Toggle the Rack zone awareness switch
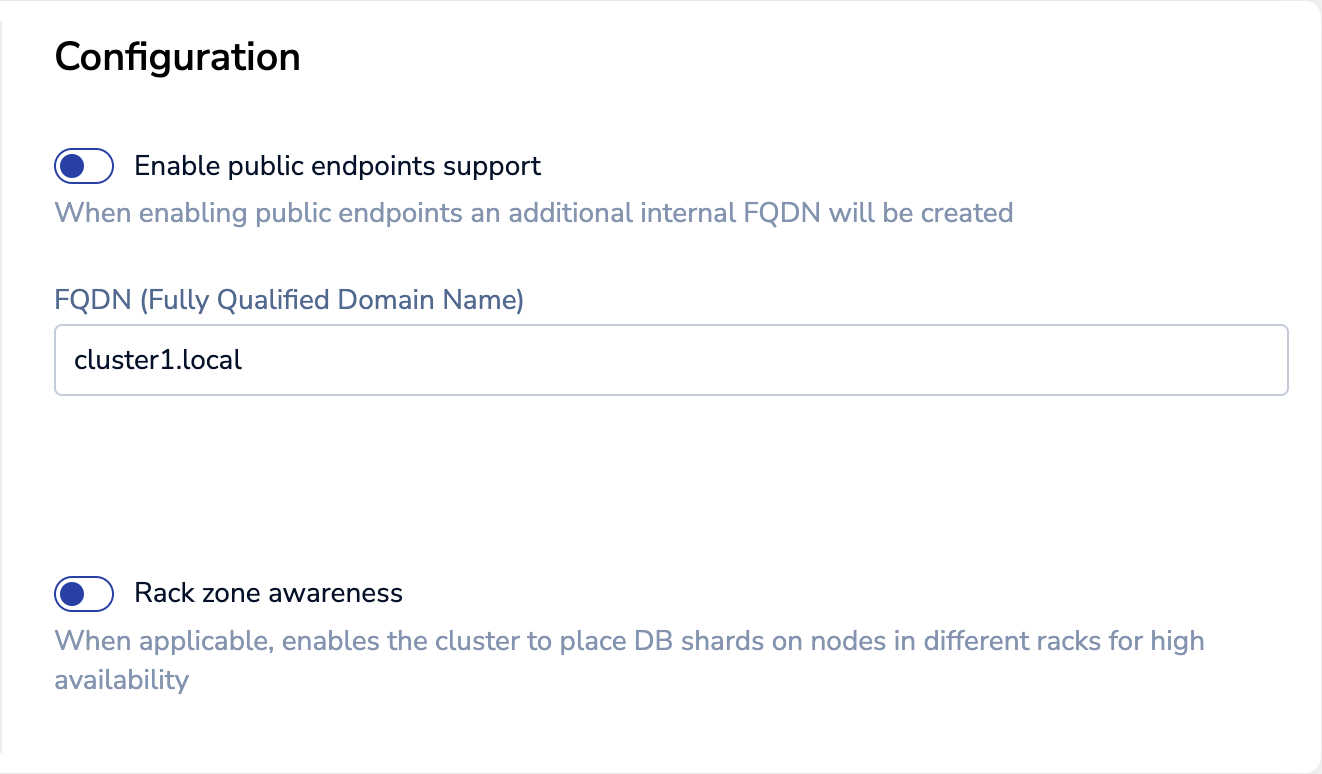1322x774 pixels. 84,594
